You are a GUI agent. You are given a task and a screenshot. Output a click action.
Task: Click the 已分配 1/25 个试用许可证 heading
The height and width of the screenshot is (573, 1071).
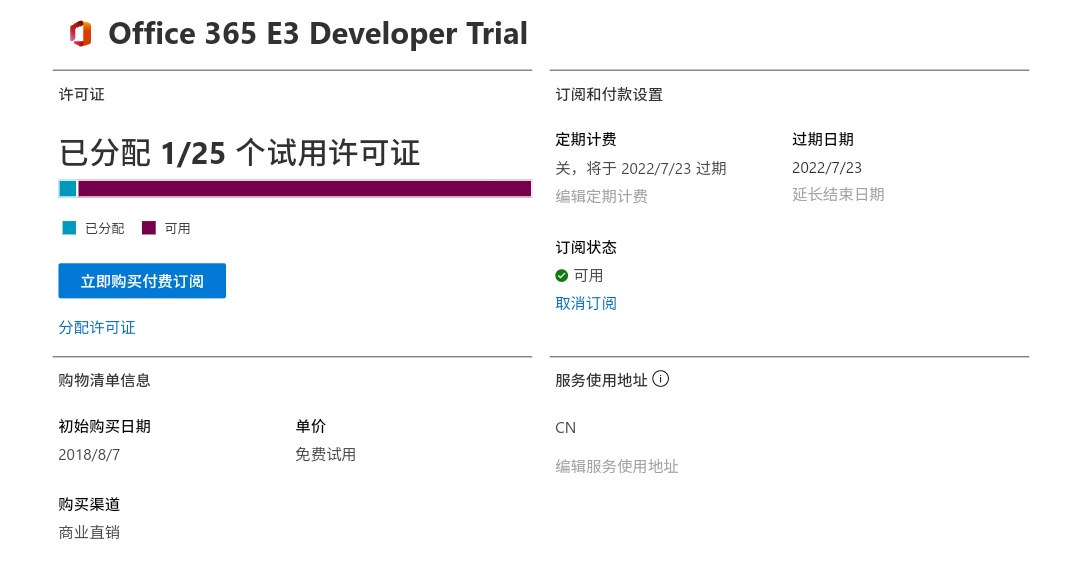coord(240,153)
